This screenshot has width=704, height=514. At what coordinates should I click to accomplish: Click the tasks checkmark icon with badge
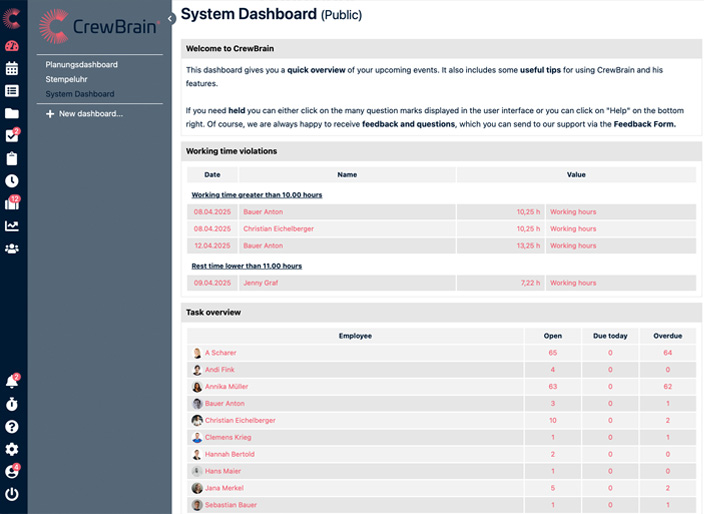tap(12, 136)
